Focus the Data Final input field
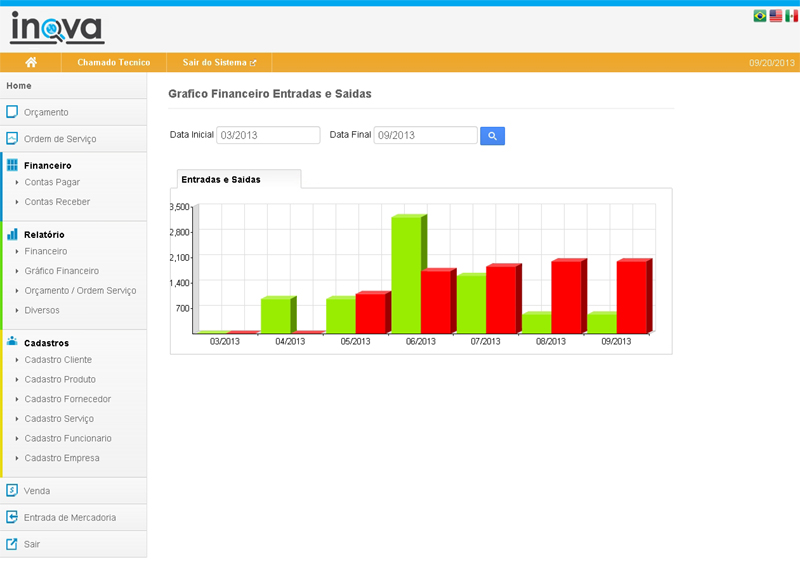Viewport: 800px width, 567px height. point(425,135)
